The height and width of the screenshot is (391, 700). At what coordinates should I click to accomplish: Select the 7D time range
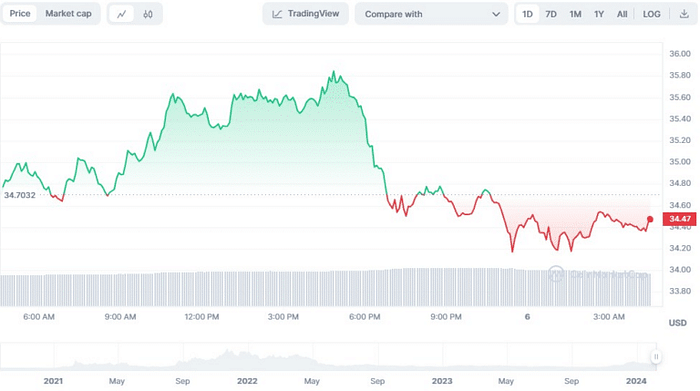click(551, 14)
